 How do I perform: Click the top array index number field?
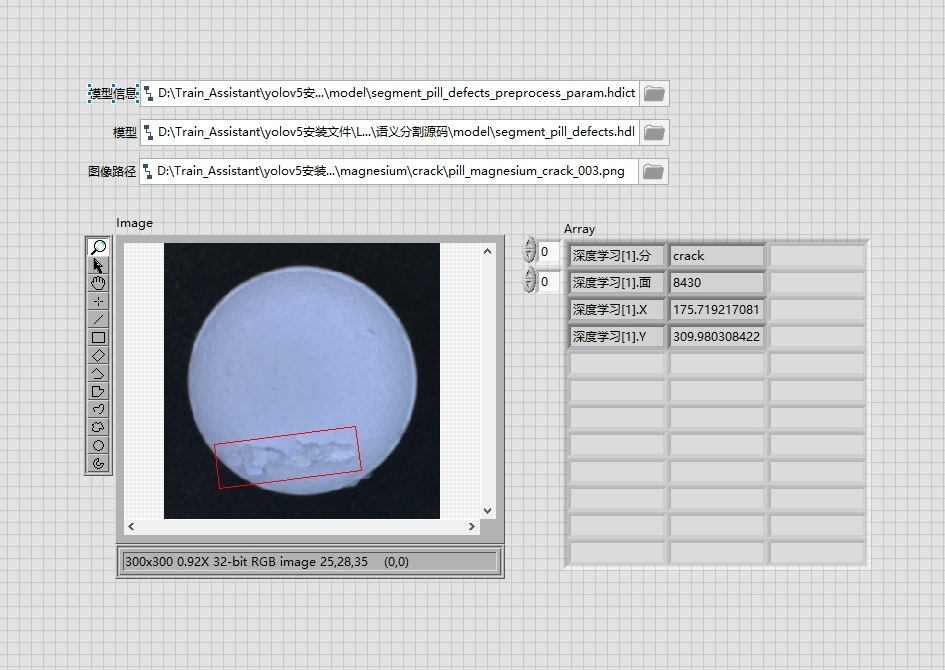[x=548, y=251]
